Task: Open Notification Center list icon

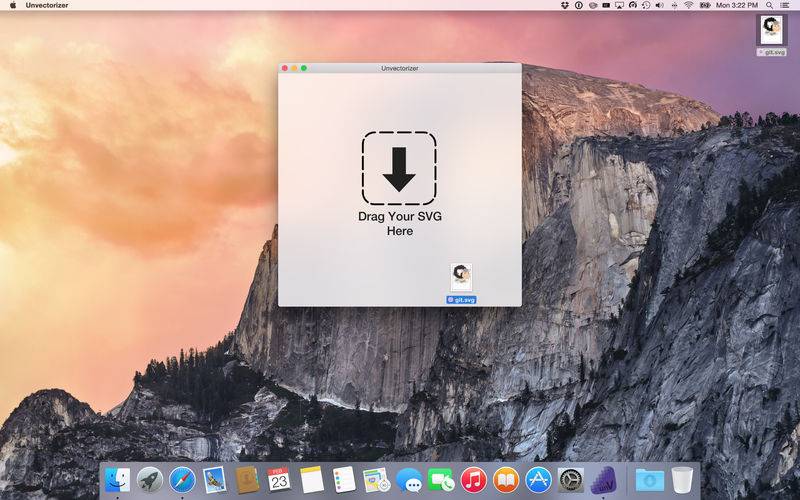Action: point(785,5)
